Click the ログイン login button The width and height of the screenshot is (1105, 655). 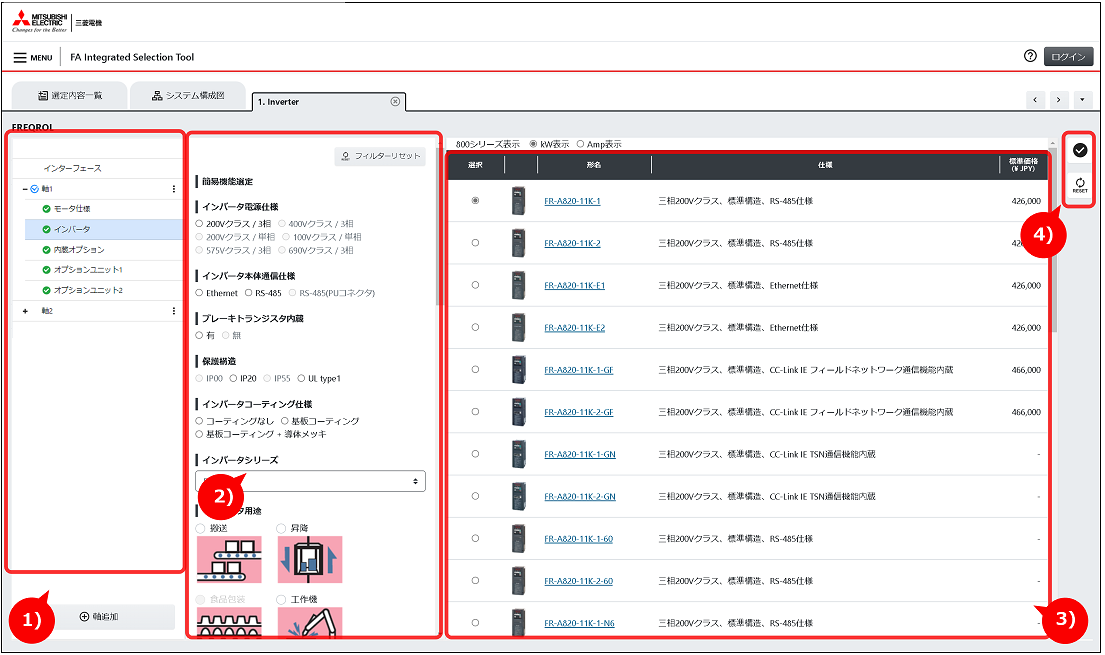(1068, 57)
